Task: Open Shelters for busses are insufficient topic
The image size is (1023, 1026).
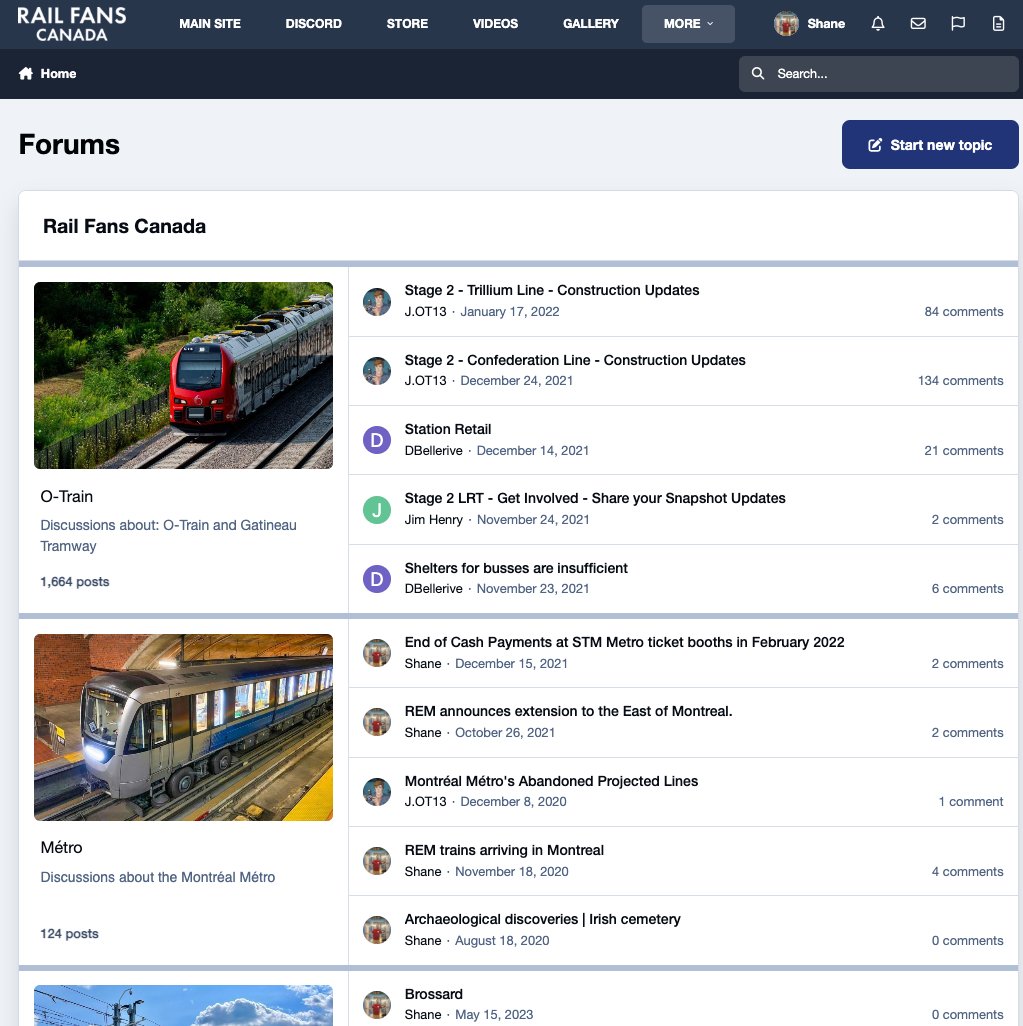Action: click(x=516, y=568)
